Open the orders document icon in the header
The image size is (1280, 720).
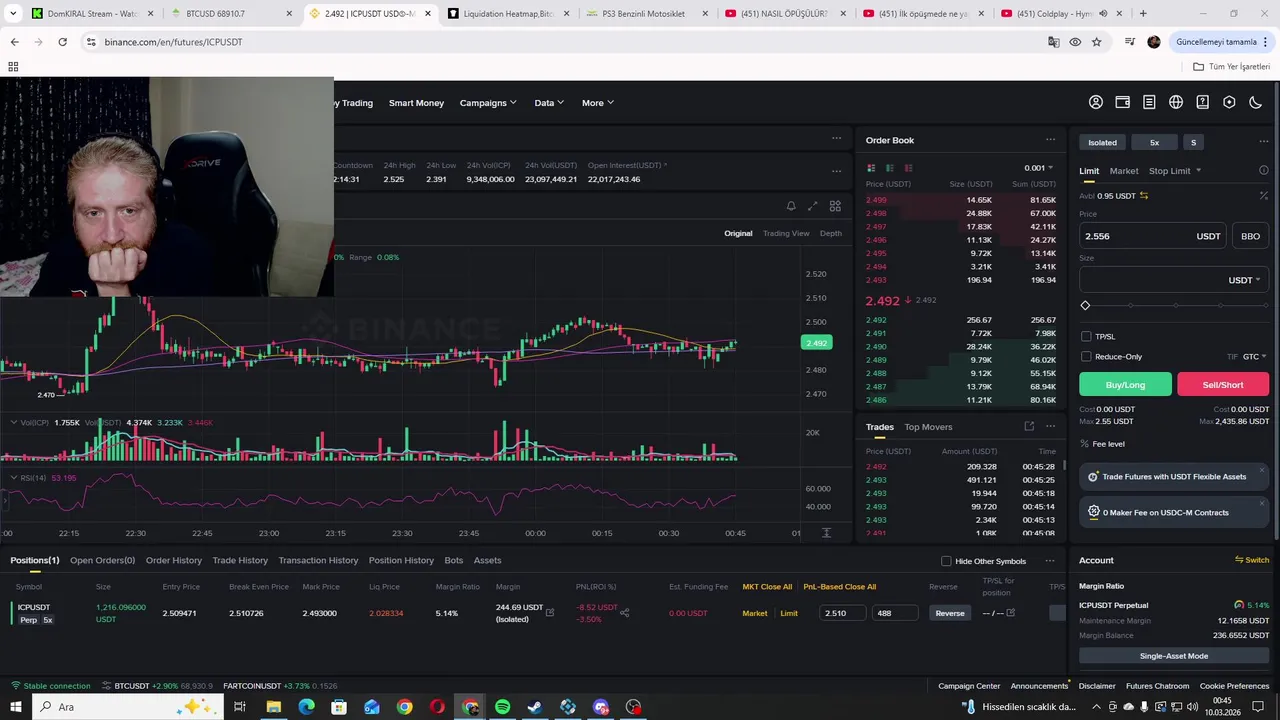click(x=1149, y=102)
